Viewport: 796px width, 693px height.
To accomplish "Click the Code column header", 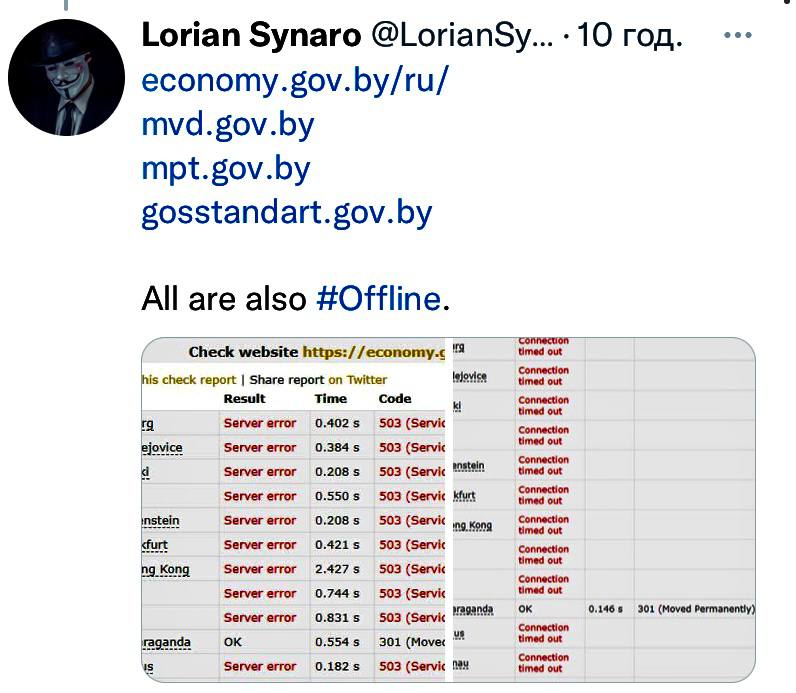I will (x=395, y=399).
